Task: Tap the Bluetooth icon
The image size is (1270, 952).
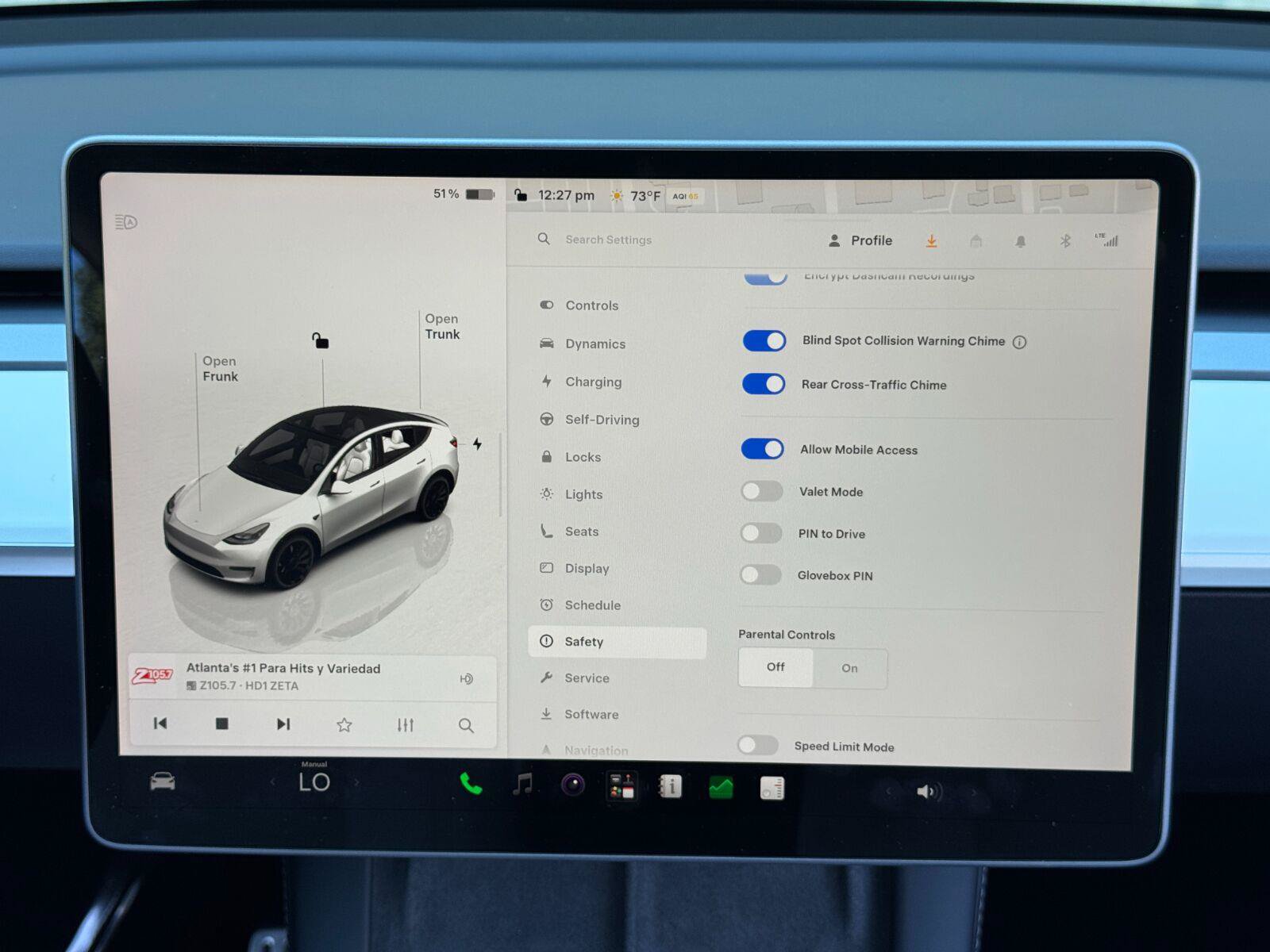Action: pyautogui.click(x=1065, y=240)
